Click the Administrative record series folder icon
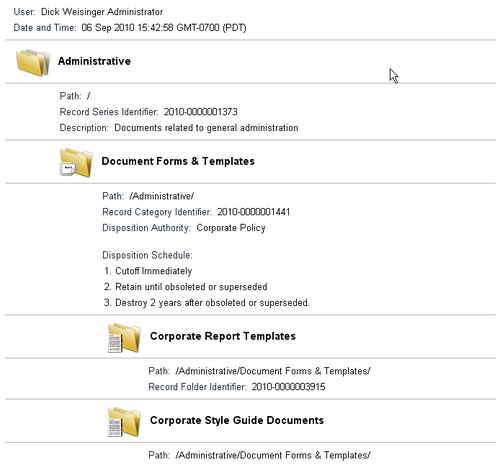500x465 pixels. coord(33,62)
